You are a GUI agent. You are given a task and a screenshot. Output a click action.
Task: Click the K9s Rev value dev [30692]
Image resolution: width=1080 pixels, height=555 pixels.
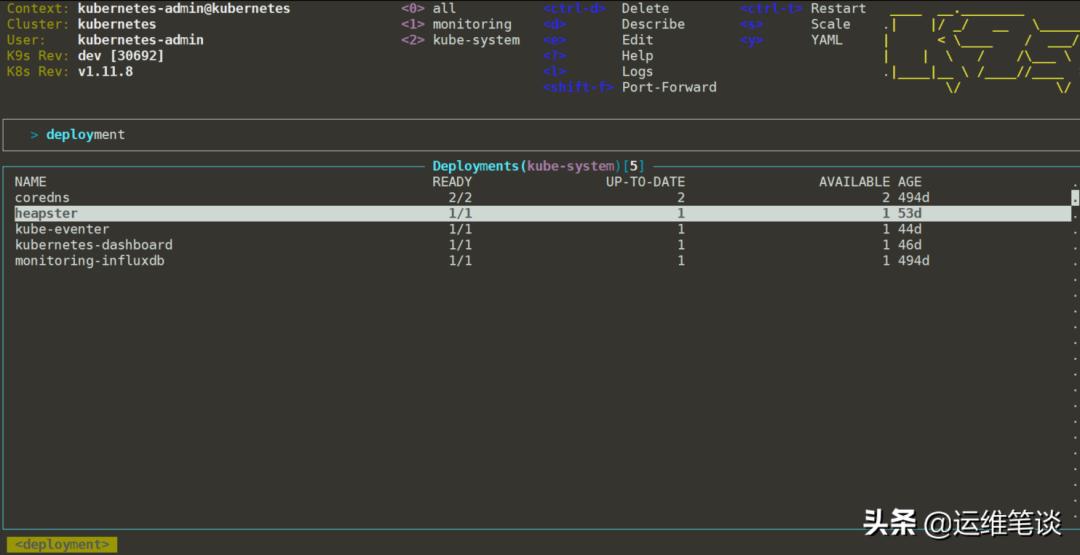[x=121, y=56]
